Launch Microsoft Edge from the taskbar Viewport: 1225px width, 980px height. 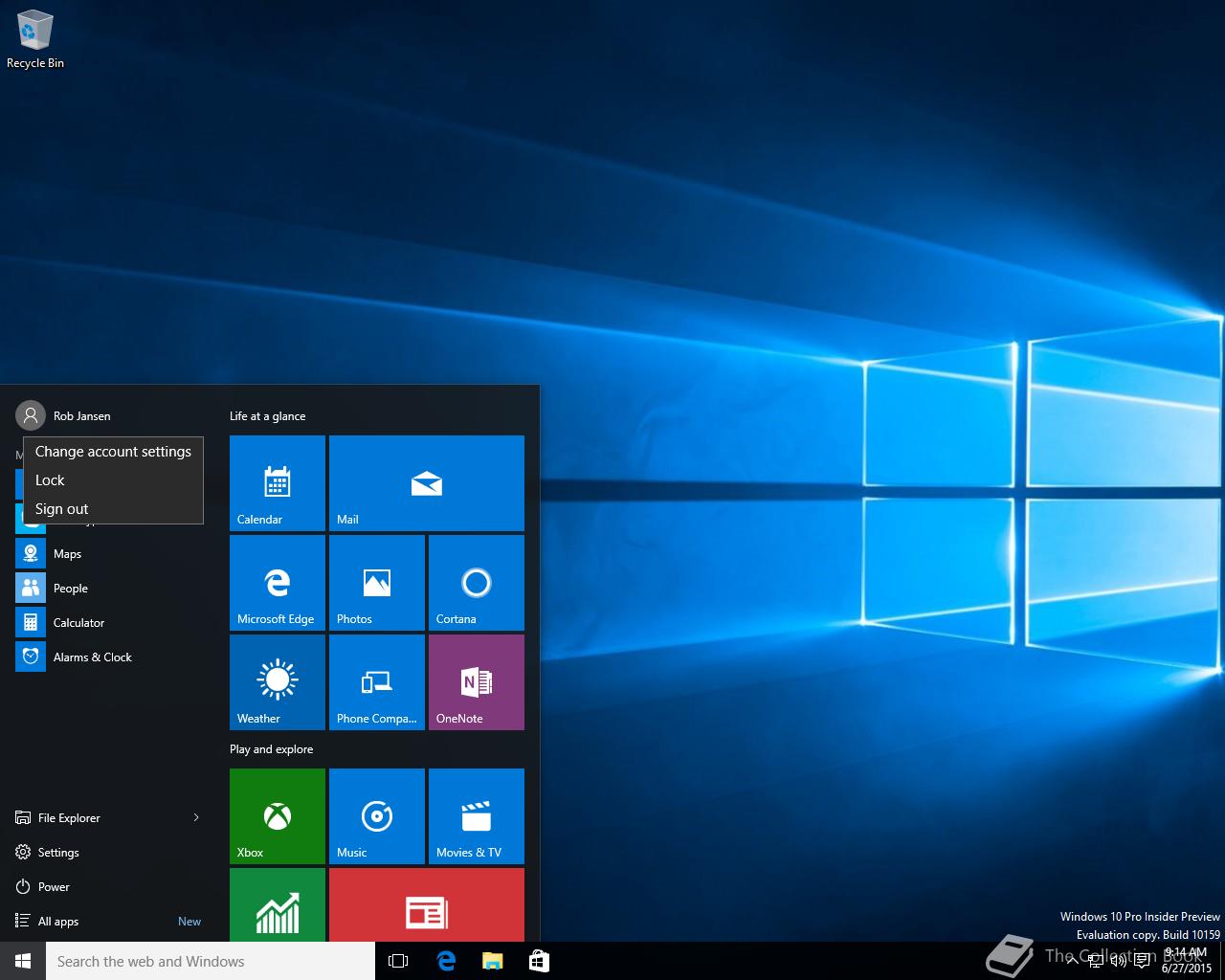coord(446,961)
